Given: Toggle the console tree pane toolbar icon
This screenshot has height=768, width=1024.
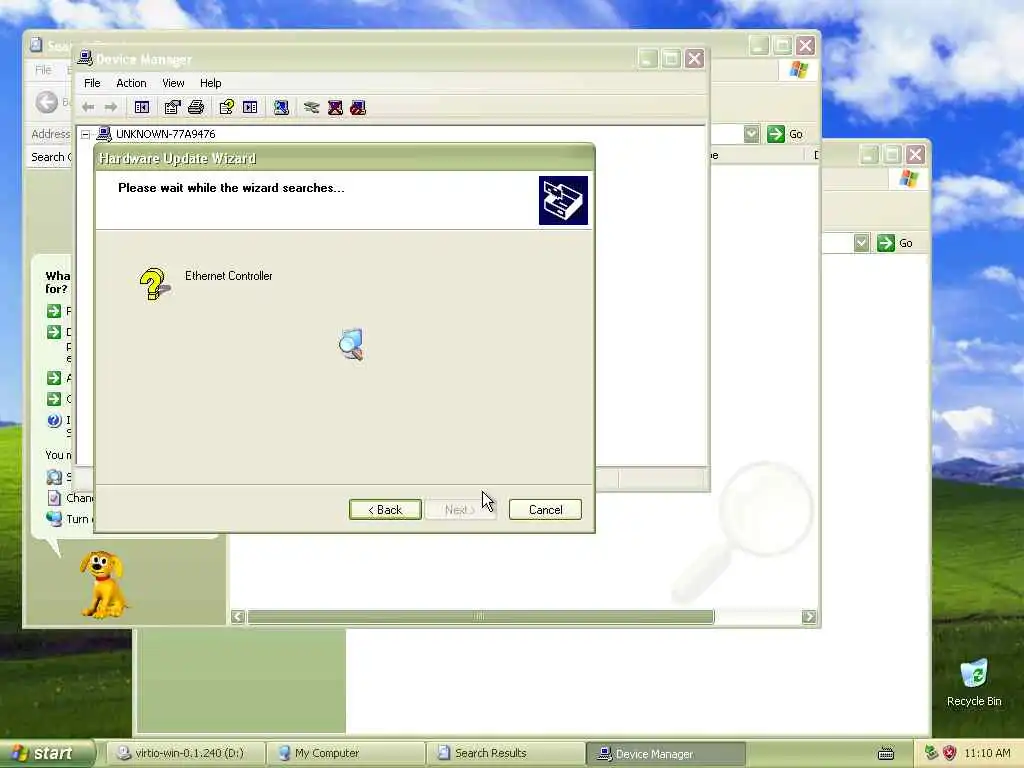Looking at the screenshot, I should click(142, 107).
